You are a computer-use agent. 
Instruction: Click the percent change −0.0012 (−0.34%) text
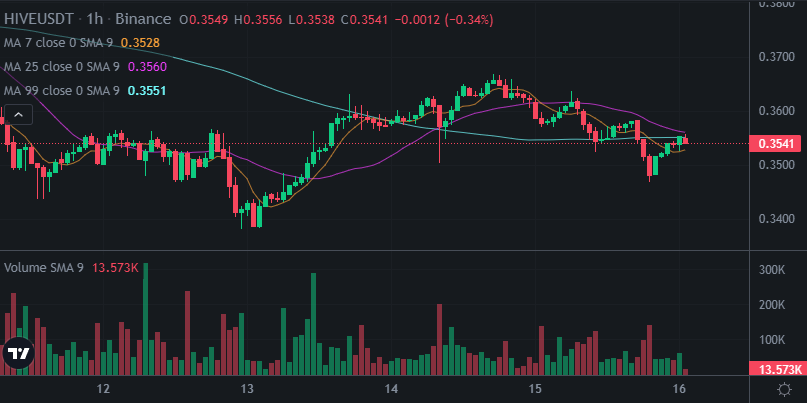click(444, 20)
